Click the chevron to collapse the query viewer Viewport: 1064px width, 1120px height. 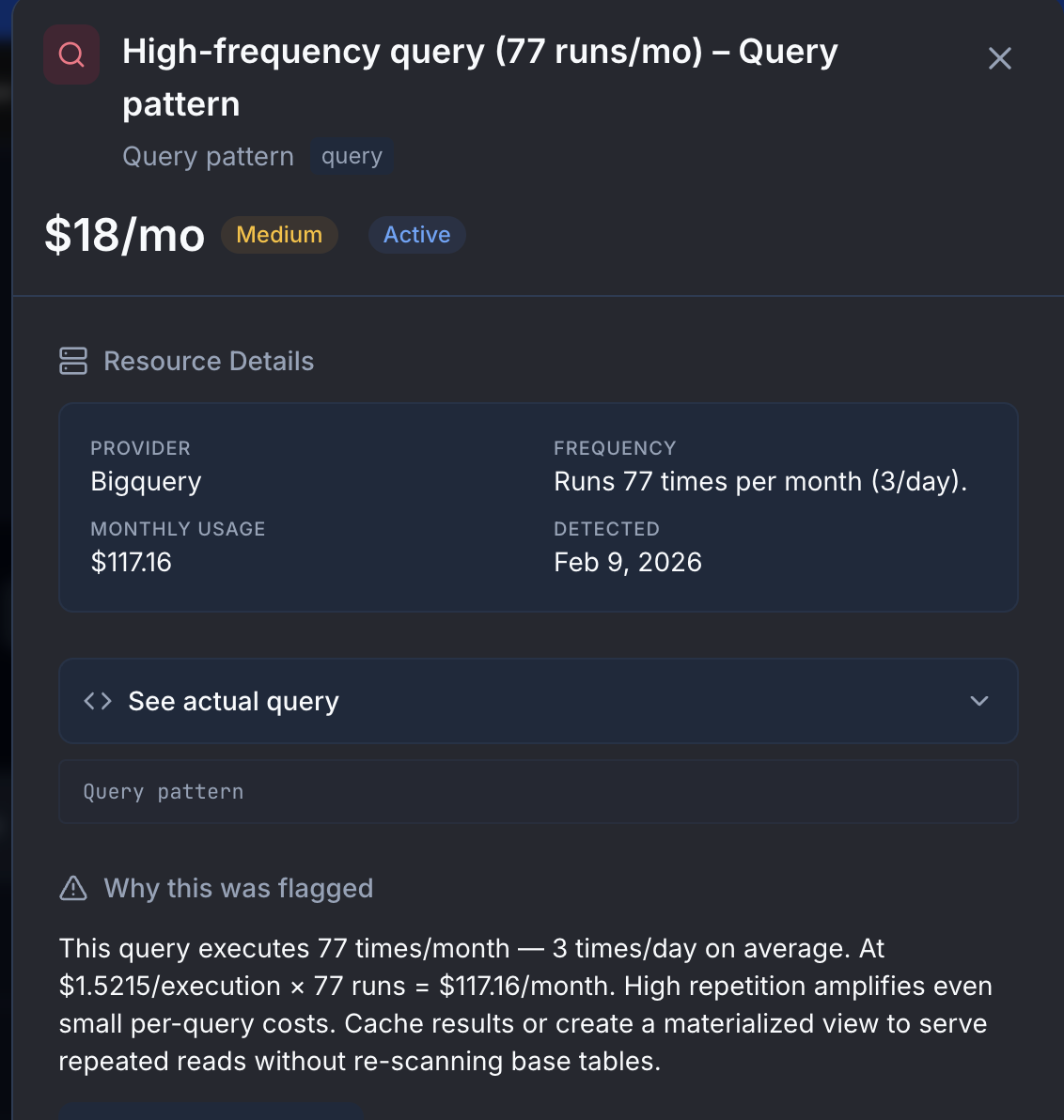[x=978, y=700]
